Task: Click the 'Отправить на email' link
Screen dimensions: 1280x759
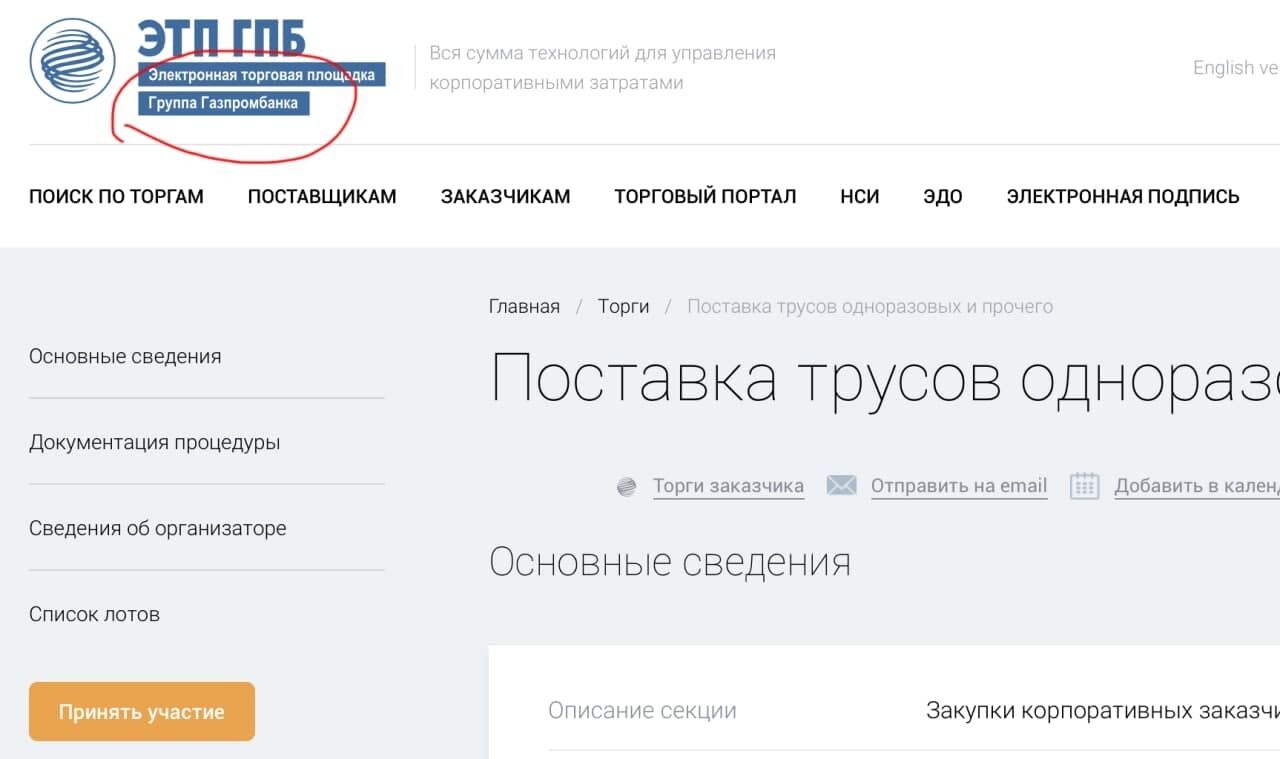Action: coord(958,486)
